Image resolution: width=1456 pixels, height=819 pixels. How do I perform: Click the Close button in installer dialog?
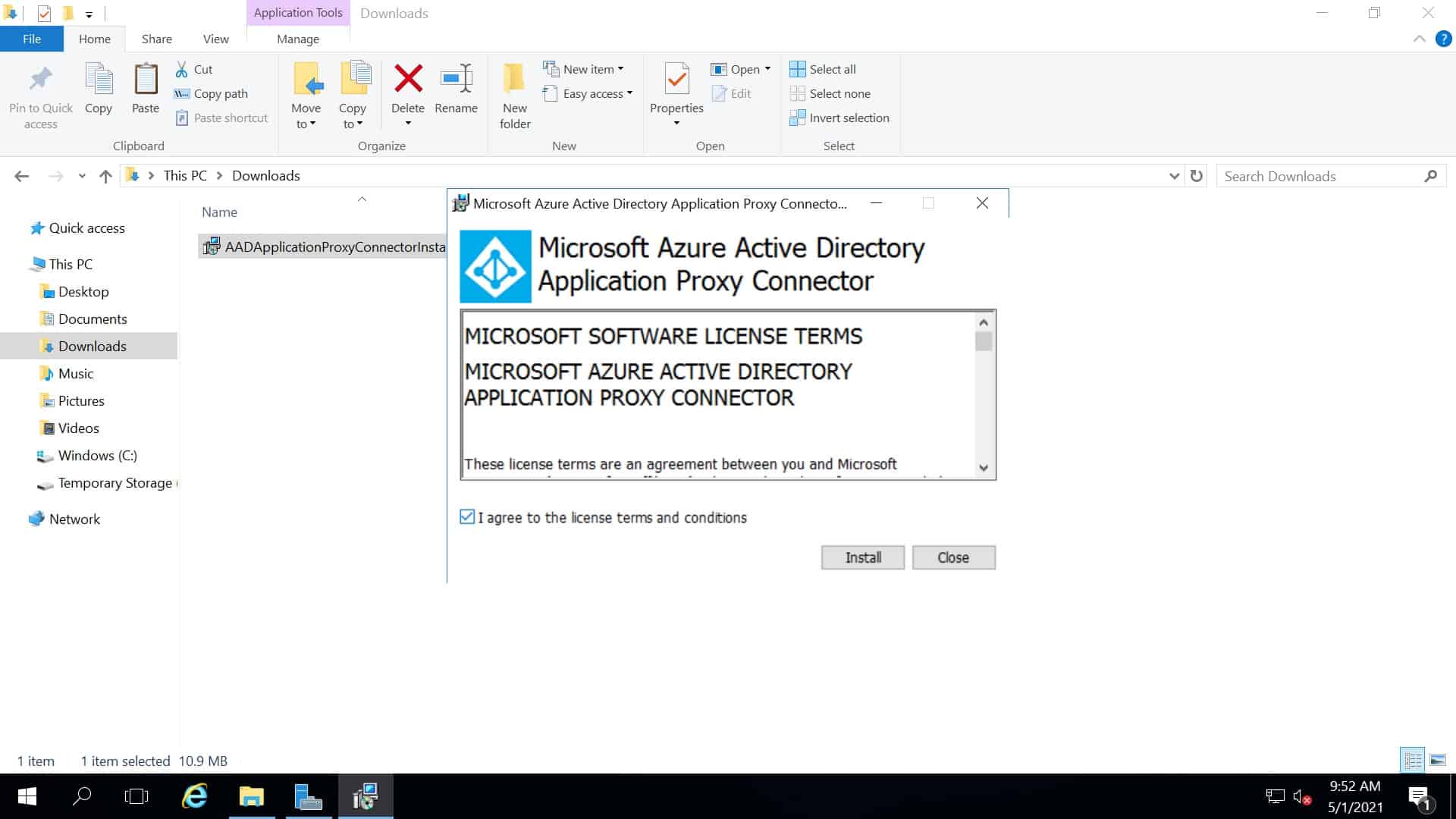[953, 557]
